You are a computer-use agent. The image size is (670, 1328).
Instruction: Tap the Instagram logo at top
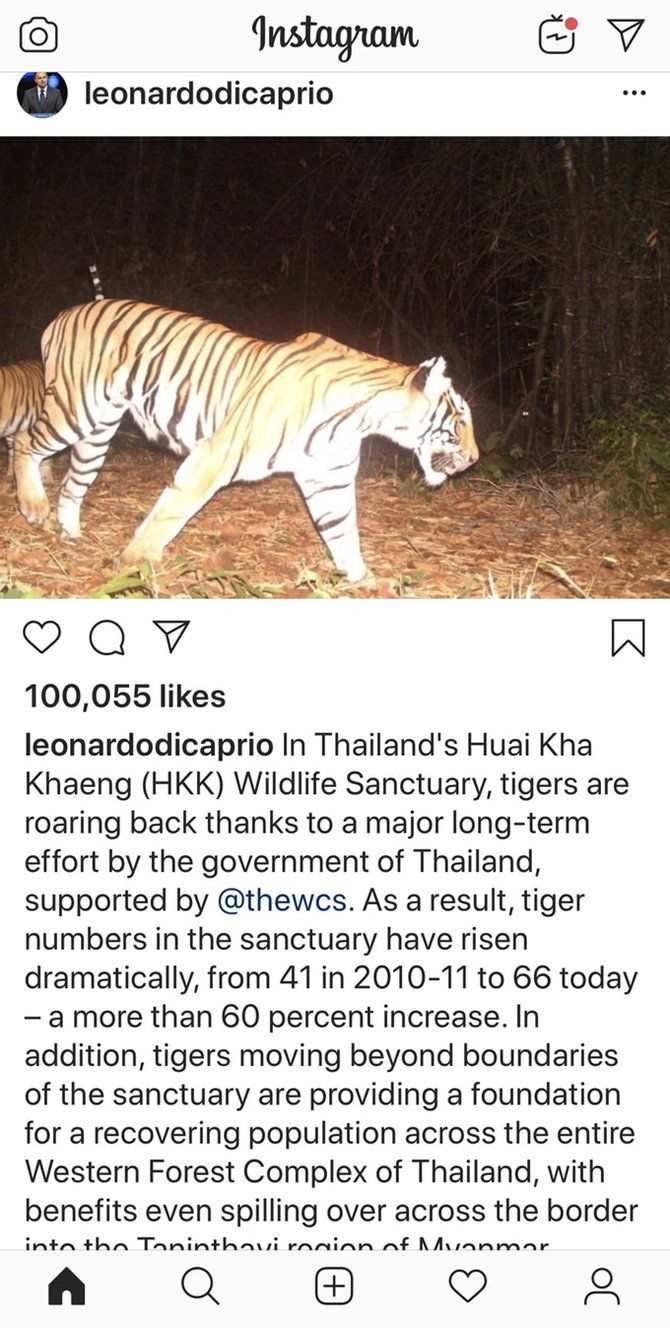coord(335,36)
